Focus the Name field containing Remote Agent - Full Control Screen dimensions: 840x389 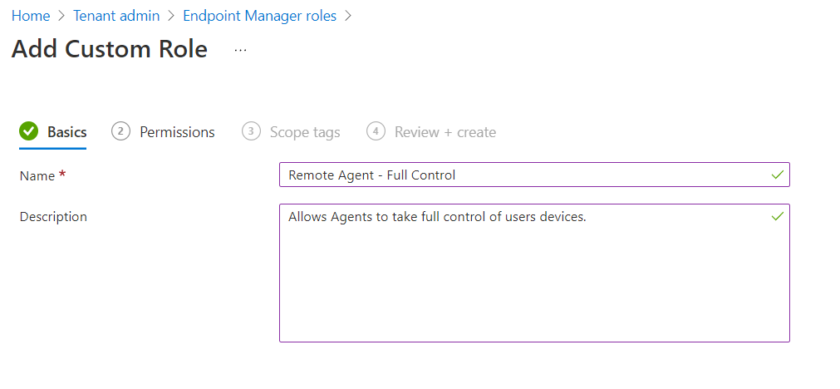[534, 175]
